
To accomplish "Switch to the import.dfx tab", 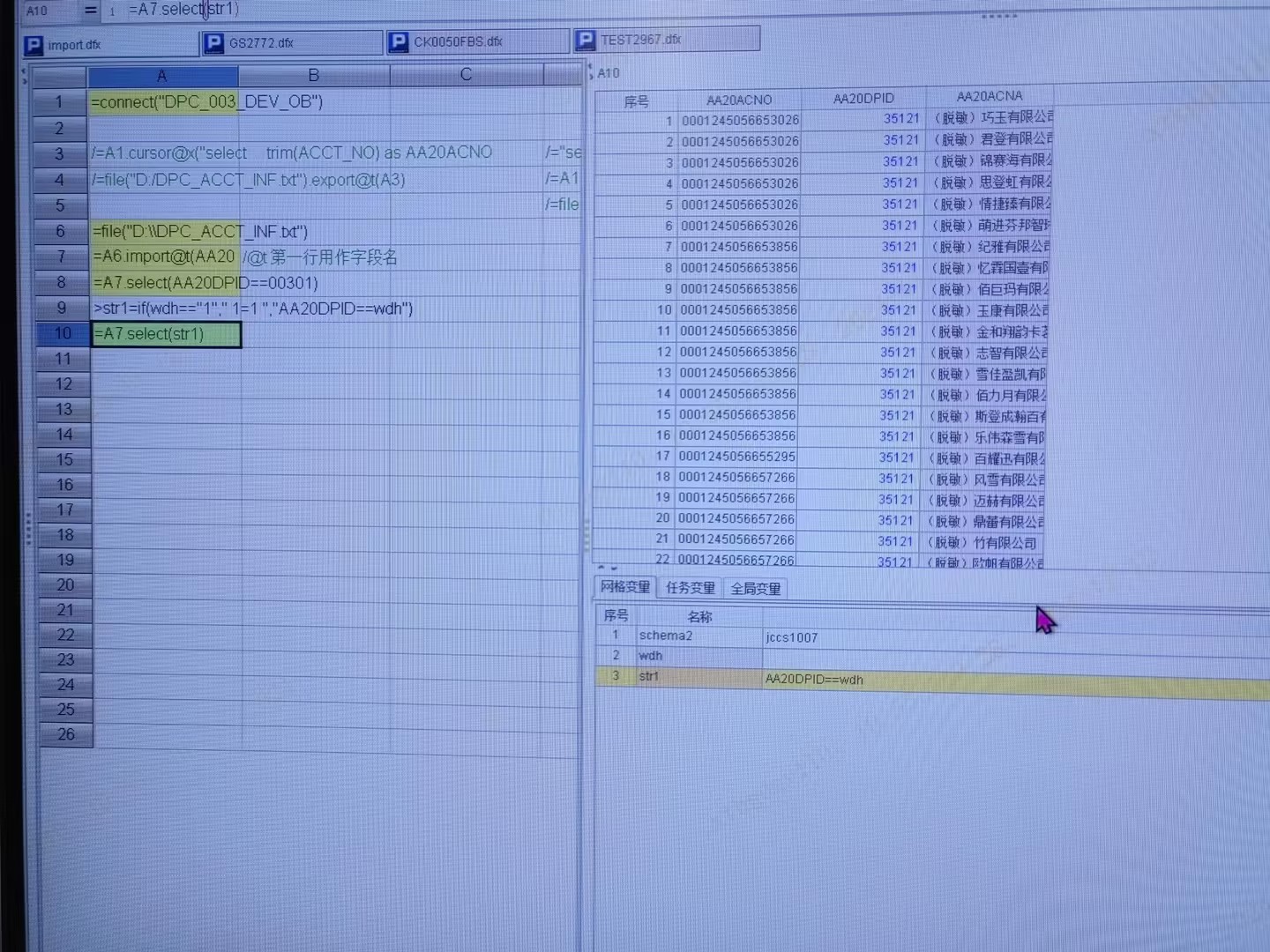I will (110, 44).
